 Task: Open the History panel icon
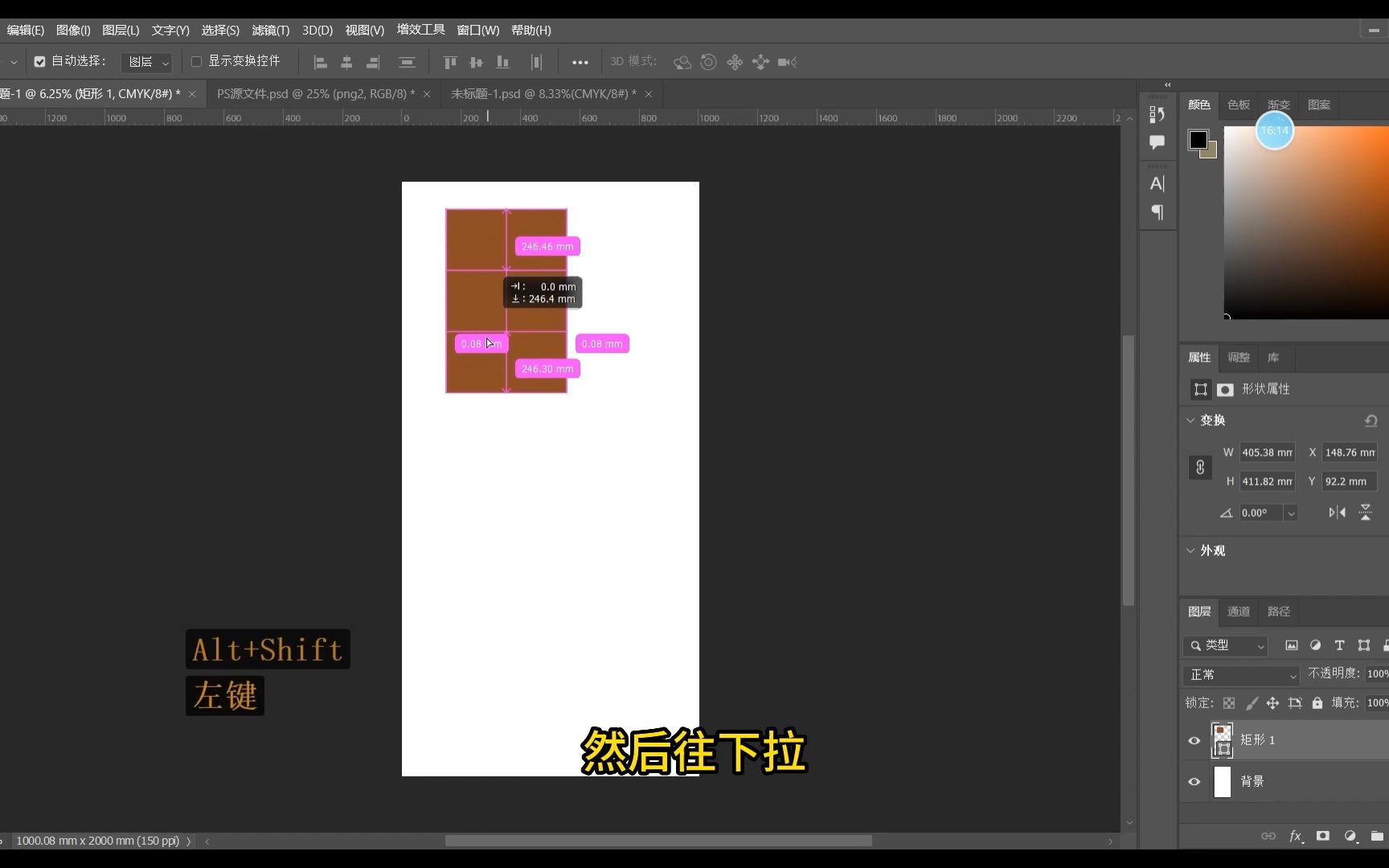pos(1157,114)
